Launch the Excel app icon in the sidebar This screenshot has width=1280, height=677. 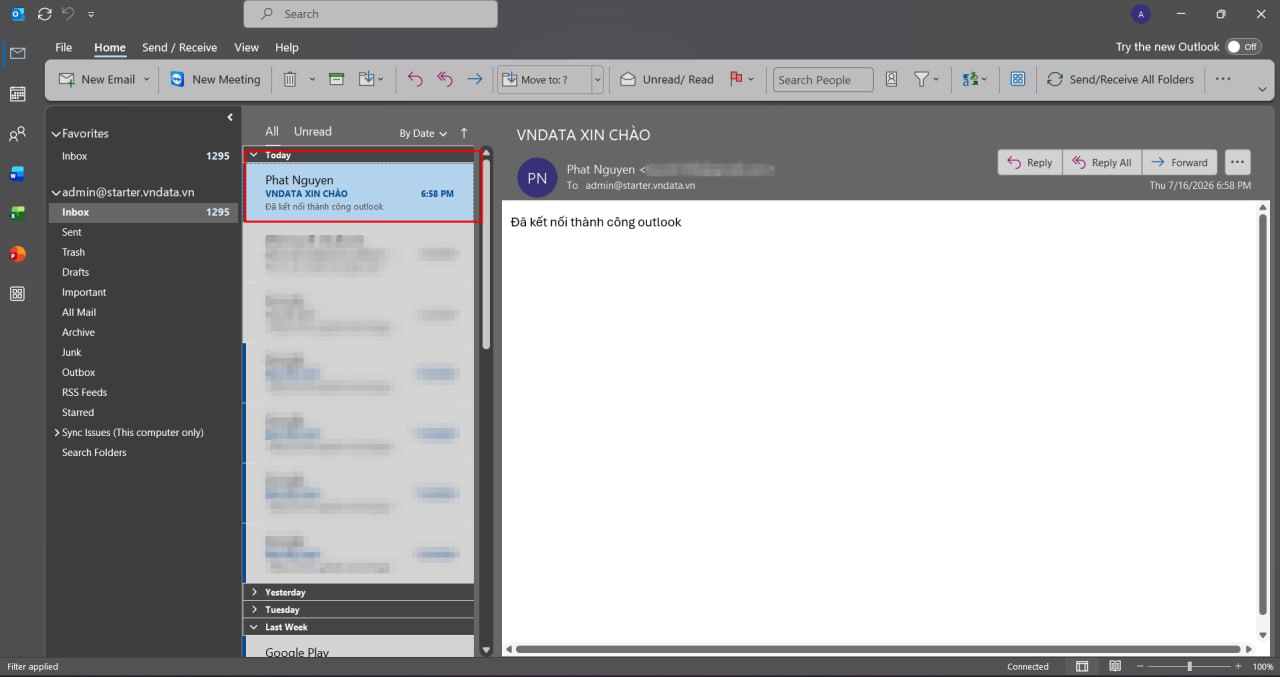tap(17, 214)
